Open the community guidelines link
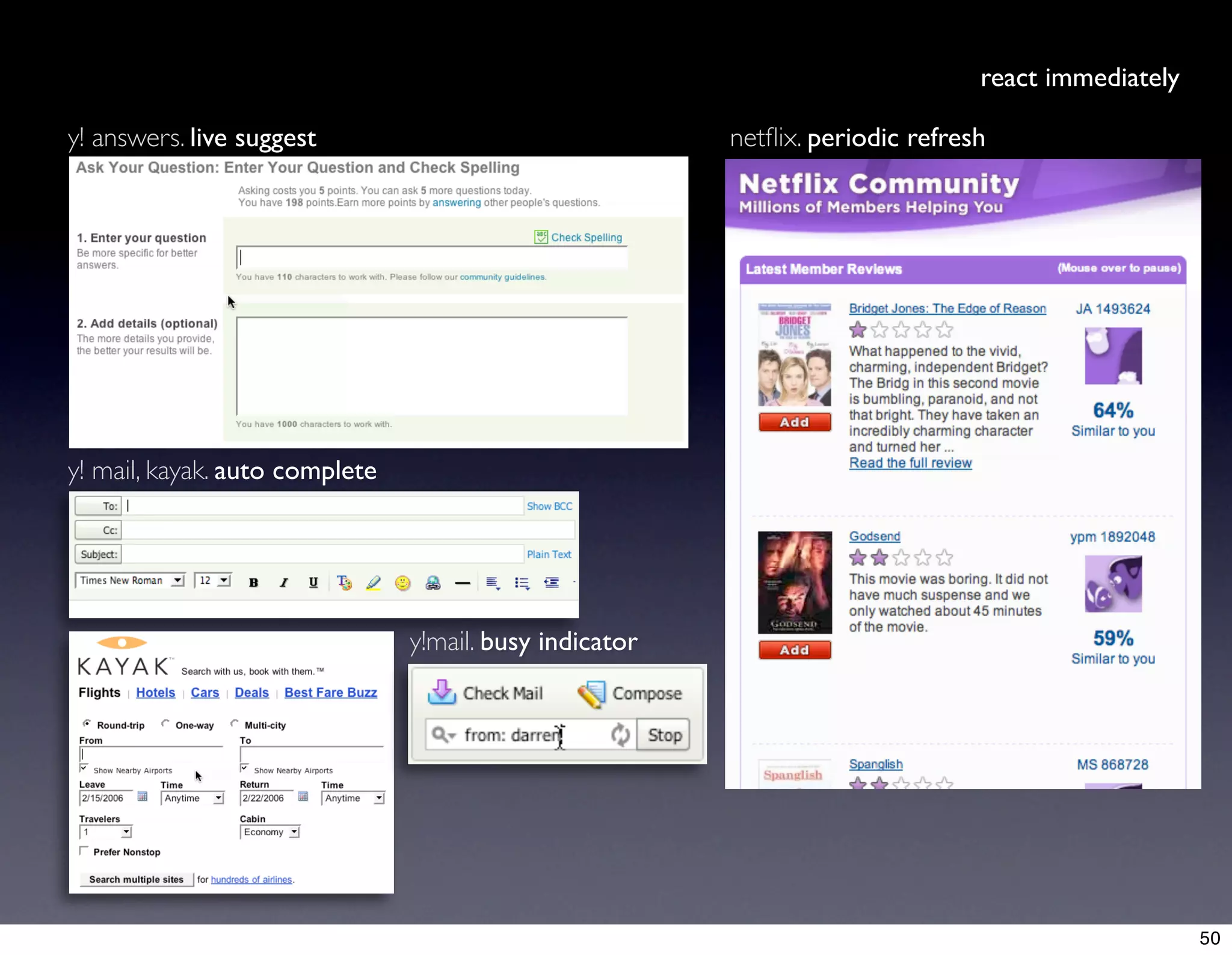The width and height of the screenshot is (1232, 955). (x=502, y=277)
